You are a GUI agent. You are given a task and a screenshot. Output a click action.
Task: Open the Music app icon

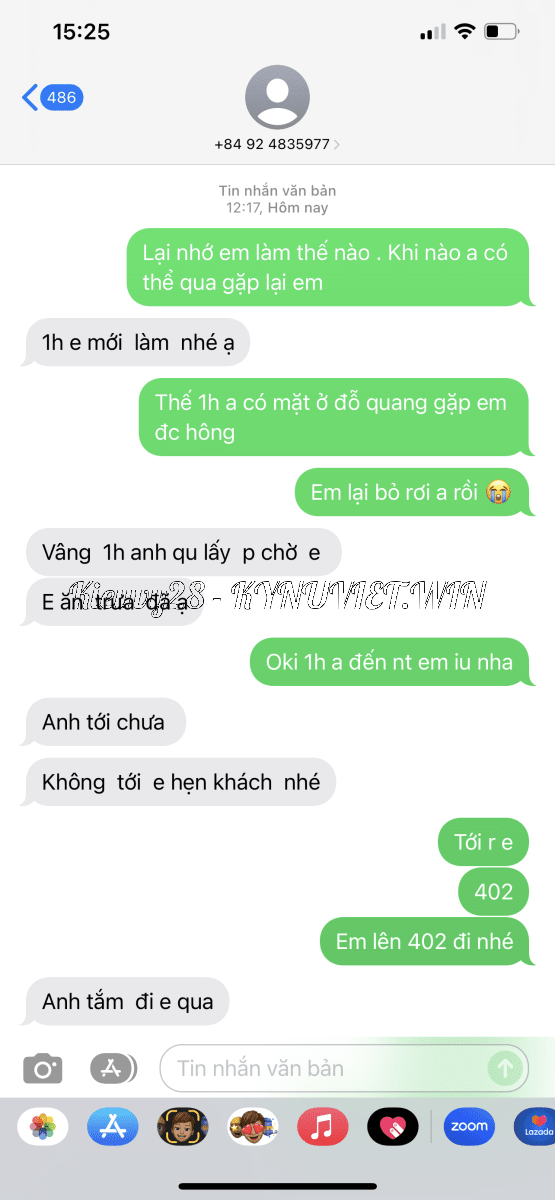point(322,1127)
